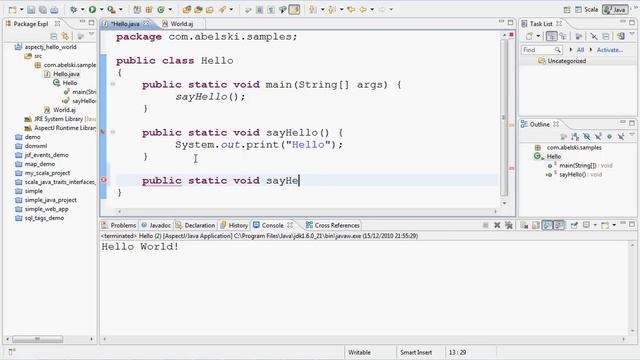Toggle Scroll Lock in Console toolbar

(536, 225)
